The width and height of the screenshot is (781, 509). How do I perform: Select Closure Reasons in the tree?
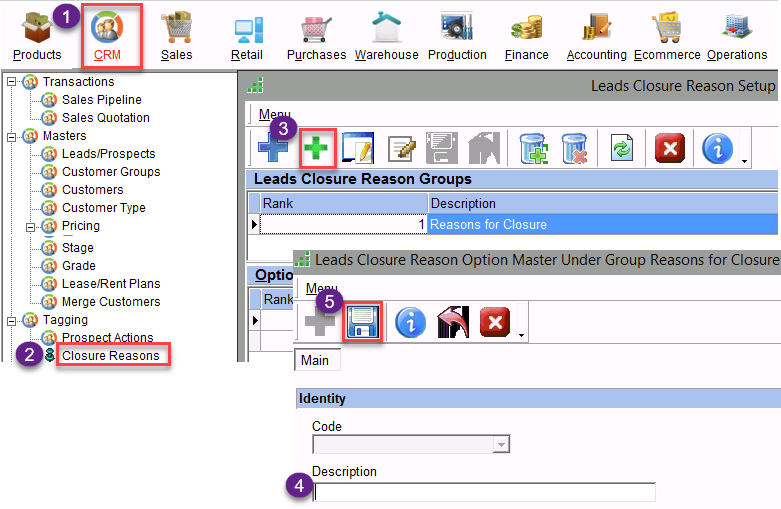point(110,355)
